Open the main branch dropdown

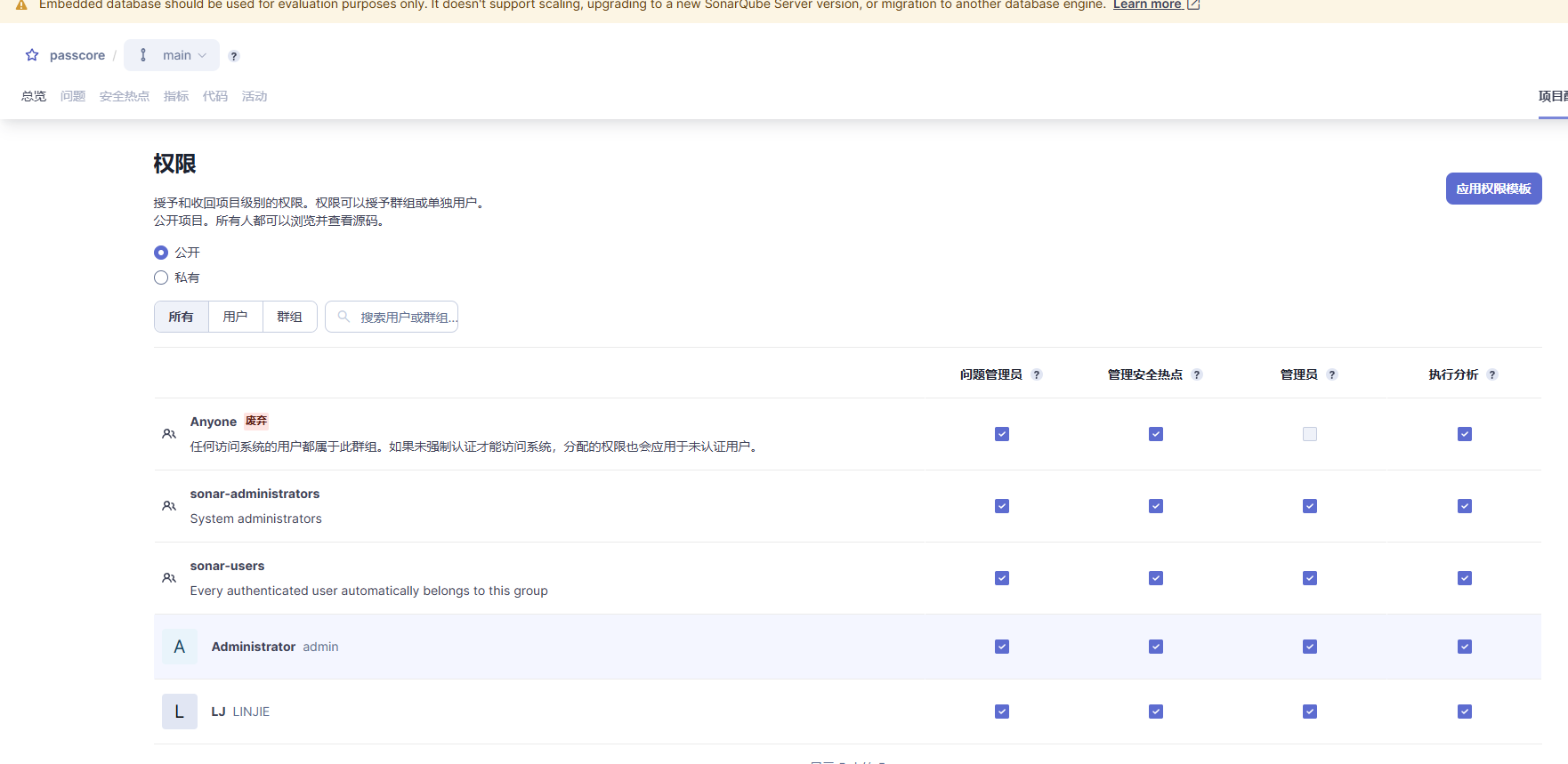172,55
